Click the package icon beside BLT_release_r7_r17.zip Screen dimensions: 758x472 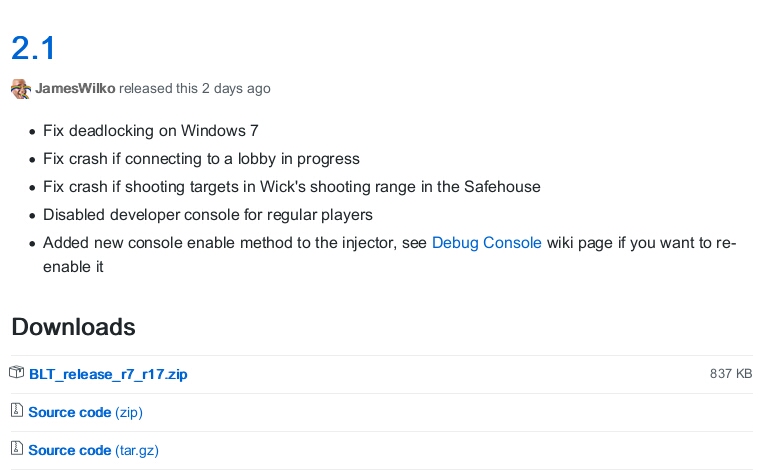(x=16, y=374)
